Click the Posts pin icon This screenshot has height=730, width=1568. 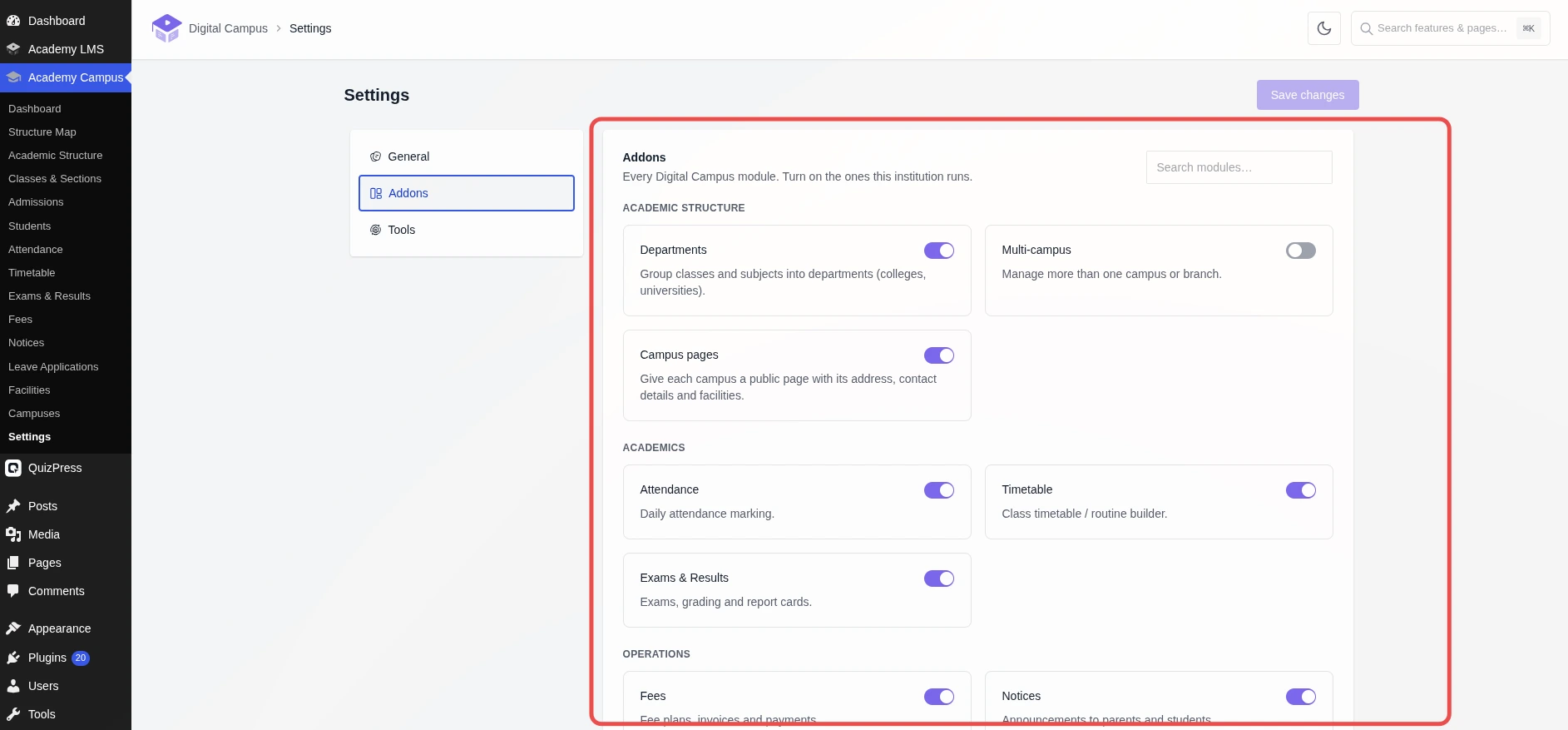click(x=13, y=506)
